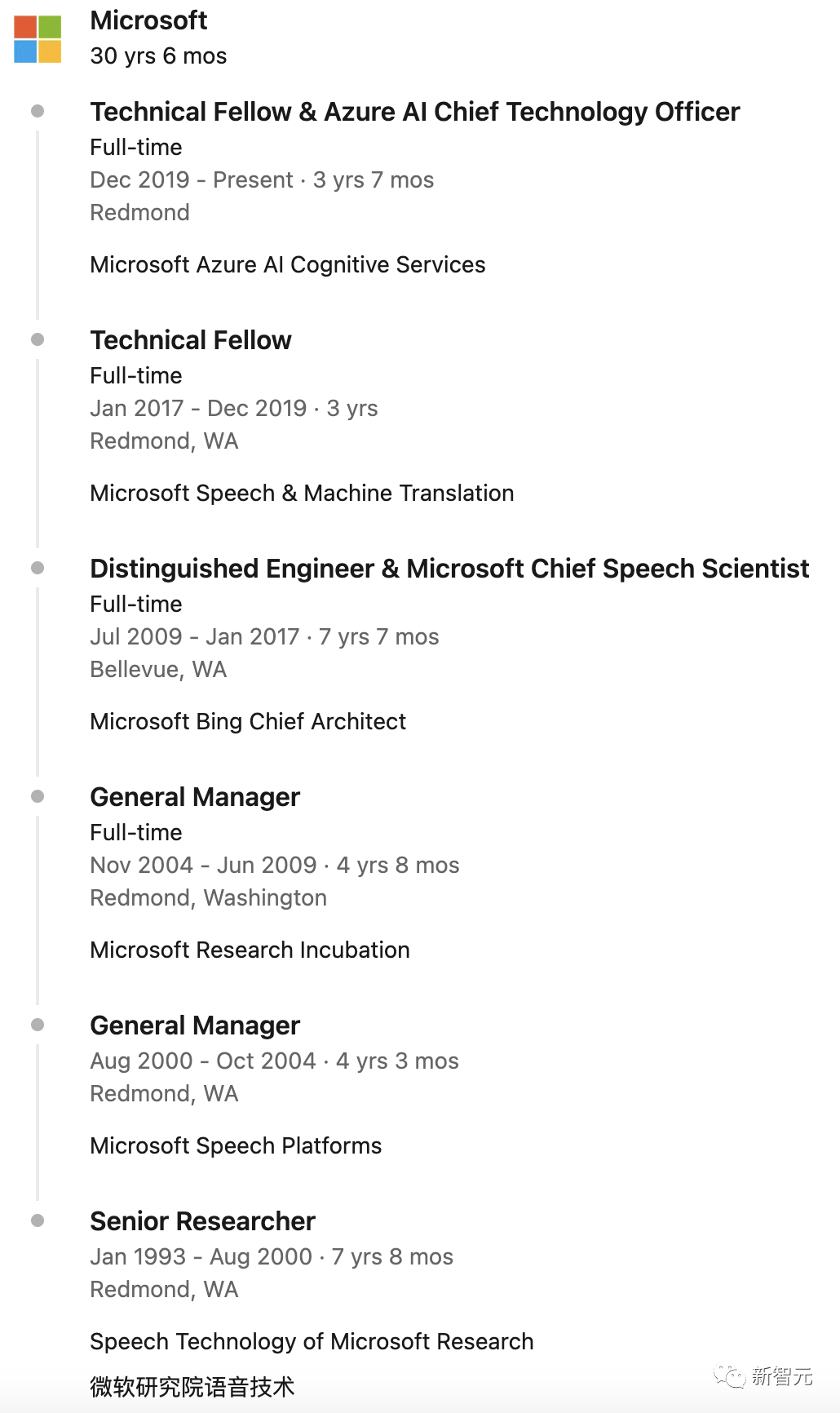Click the Chinese text 微软研究院语音技术
The height and width of the screenshot is (1413, 840).
(192, 1387)
